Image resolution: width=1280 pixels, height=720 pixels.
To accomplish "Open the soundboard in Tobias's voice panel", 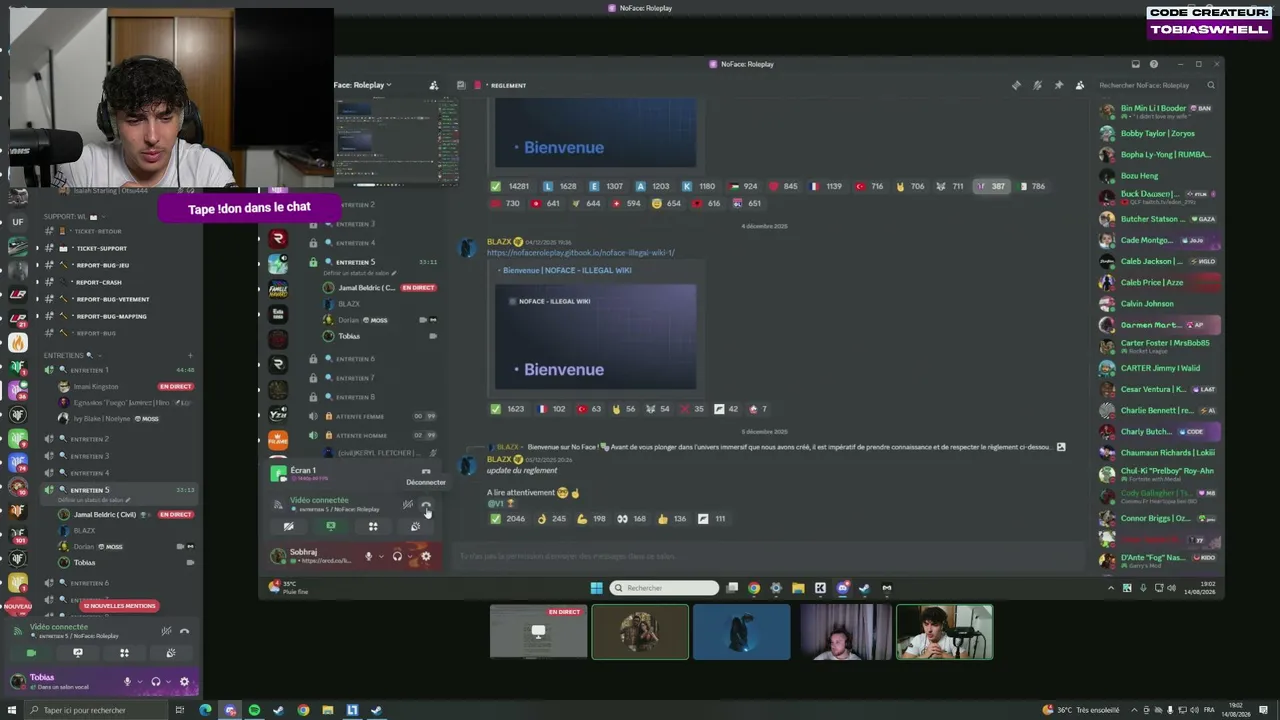I will coord(170,653).
